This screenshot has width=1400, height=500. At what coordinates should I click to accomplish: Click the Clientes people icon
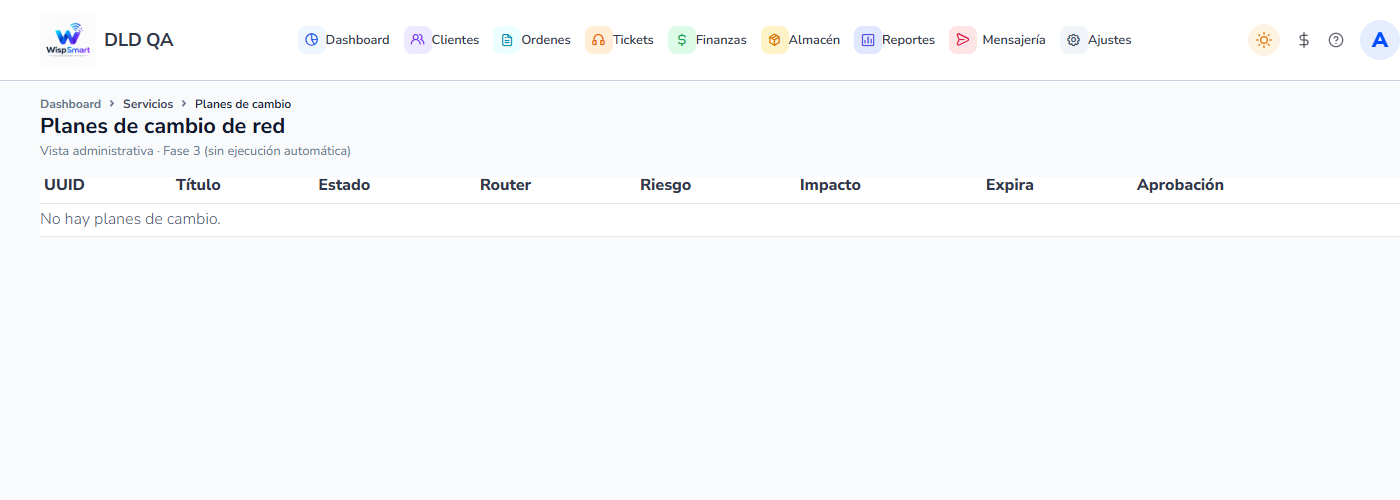pos(418,40)
